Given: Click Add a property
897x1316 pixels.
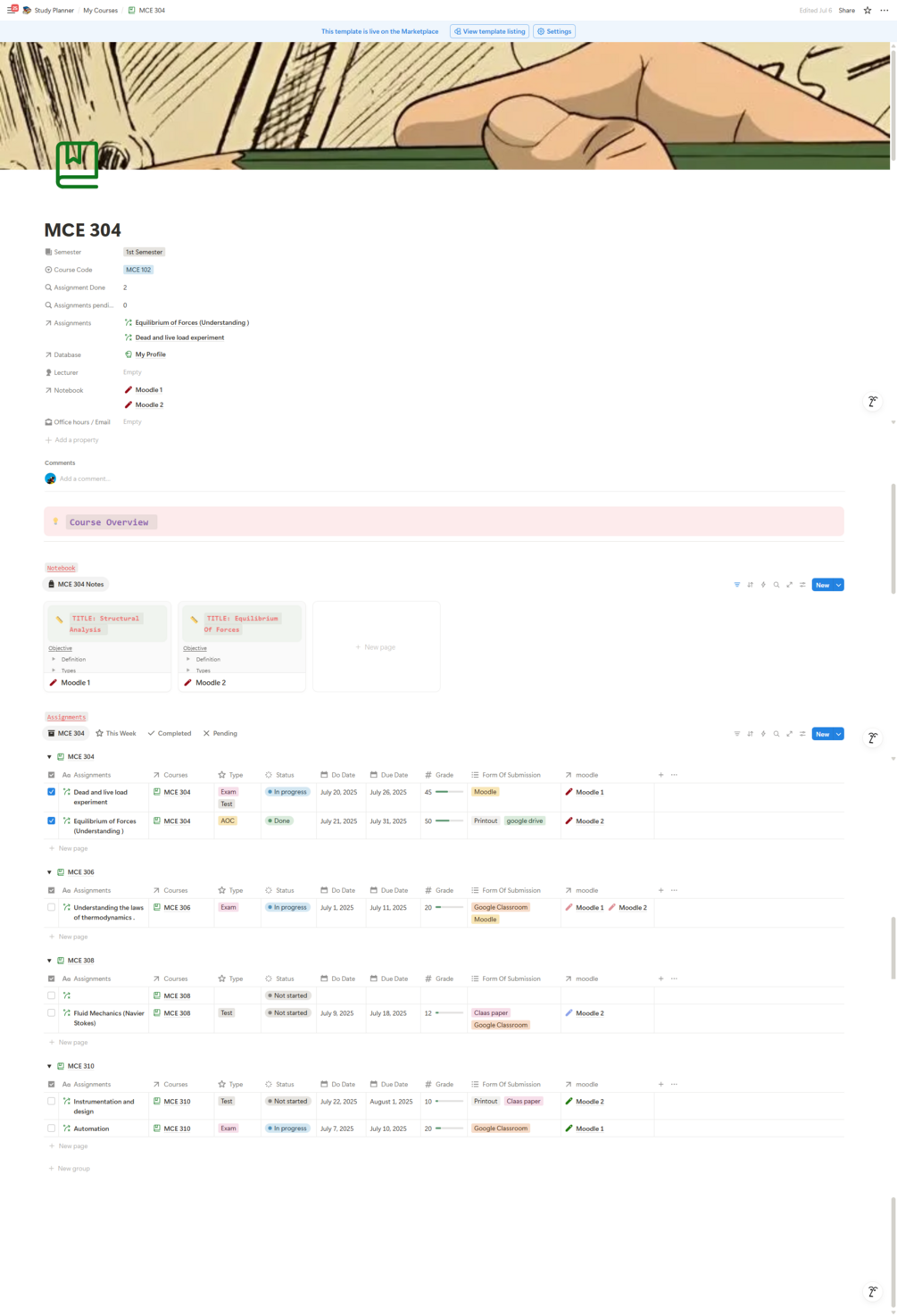Looking at the screenshot, I should pos(72,440).
